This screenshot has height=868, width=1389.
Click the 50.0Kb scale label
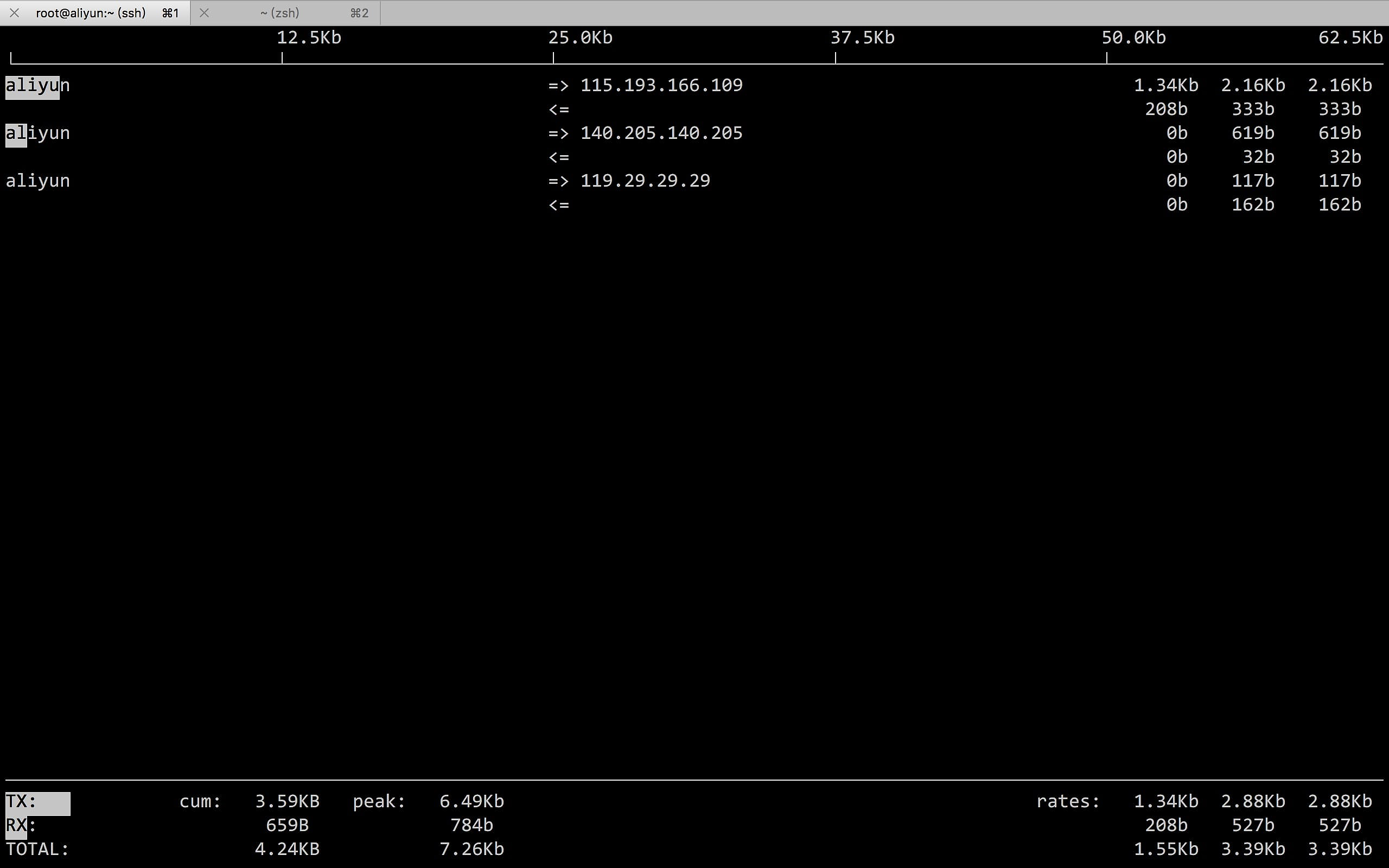tap(1133, 37)
